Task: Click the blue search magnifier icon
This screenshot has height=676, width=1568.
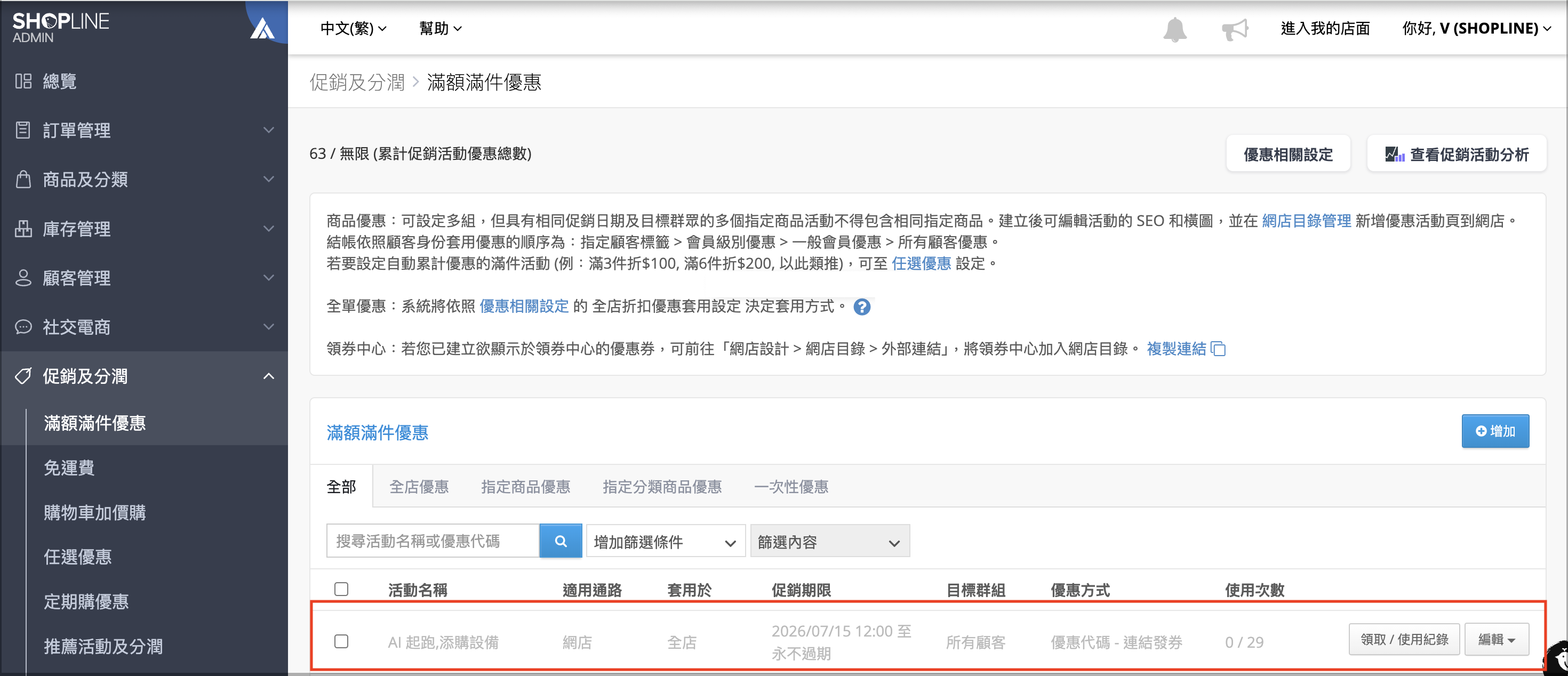Action: click(561, 541)
